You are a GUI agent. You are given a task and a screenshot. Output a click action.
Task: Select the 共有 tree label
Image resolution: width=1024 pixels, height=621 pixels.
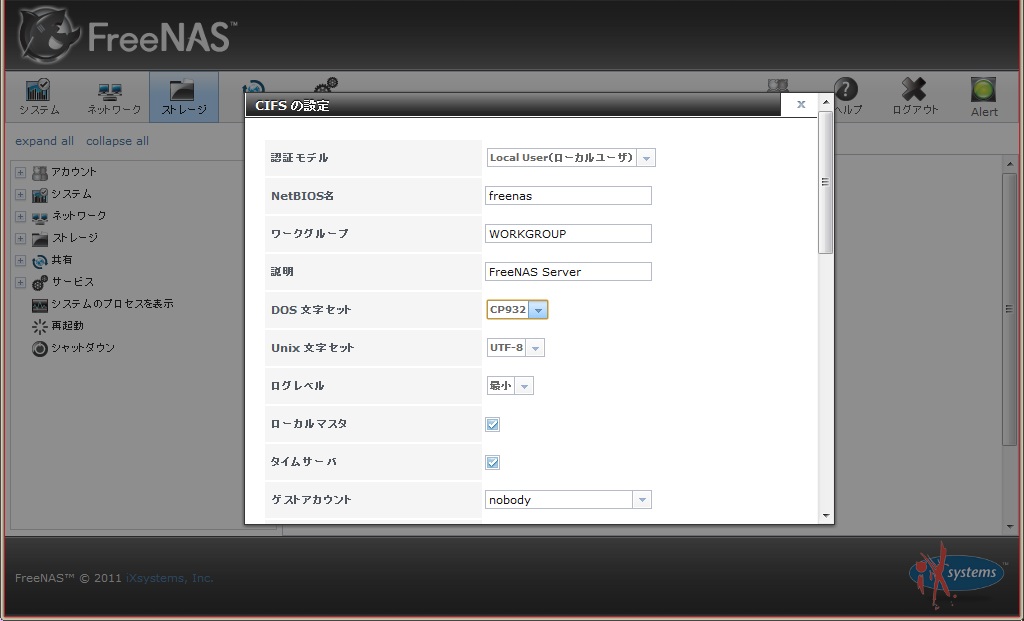[62, 259]
